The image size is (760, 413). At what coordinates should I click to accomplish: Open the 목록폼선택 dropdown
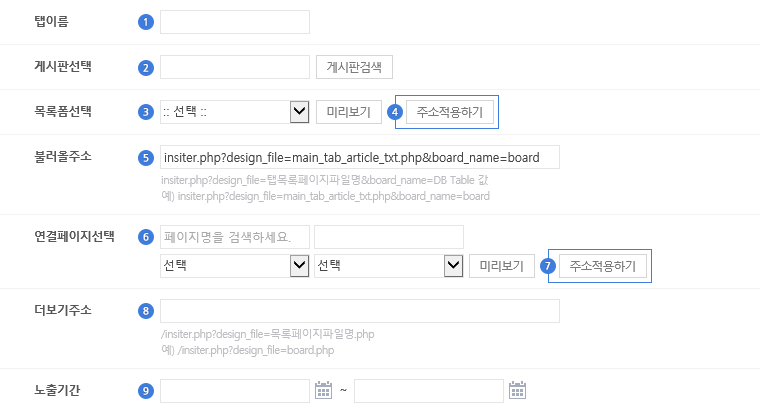235,112
